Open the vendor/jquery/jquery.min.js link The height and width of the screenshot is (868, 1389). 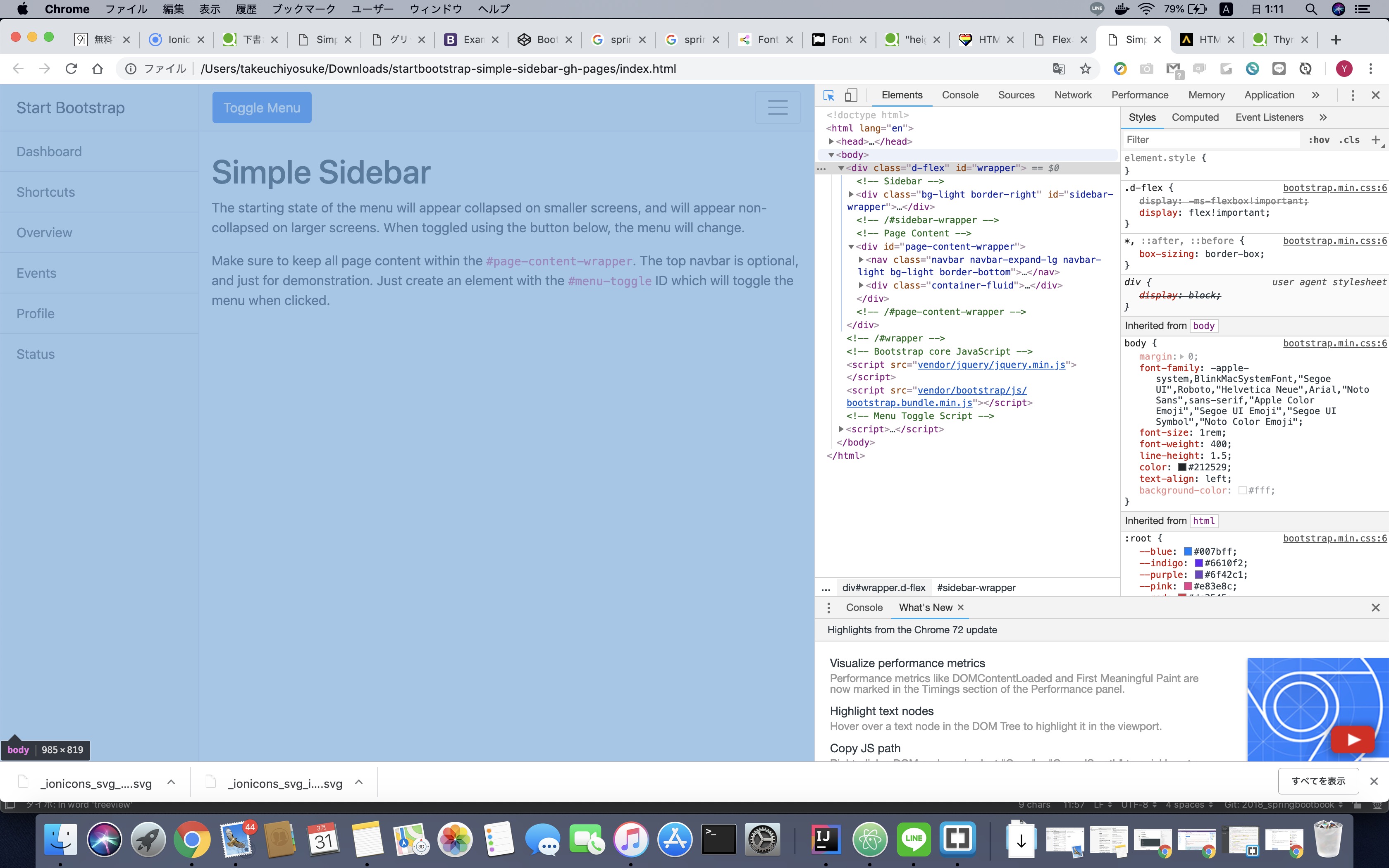tap(991, 365)
